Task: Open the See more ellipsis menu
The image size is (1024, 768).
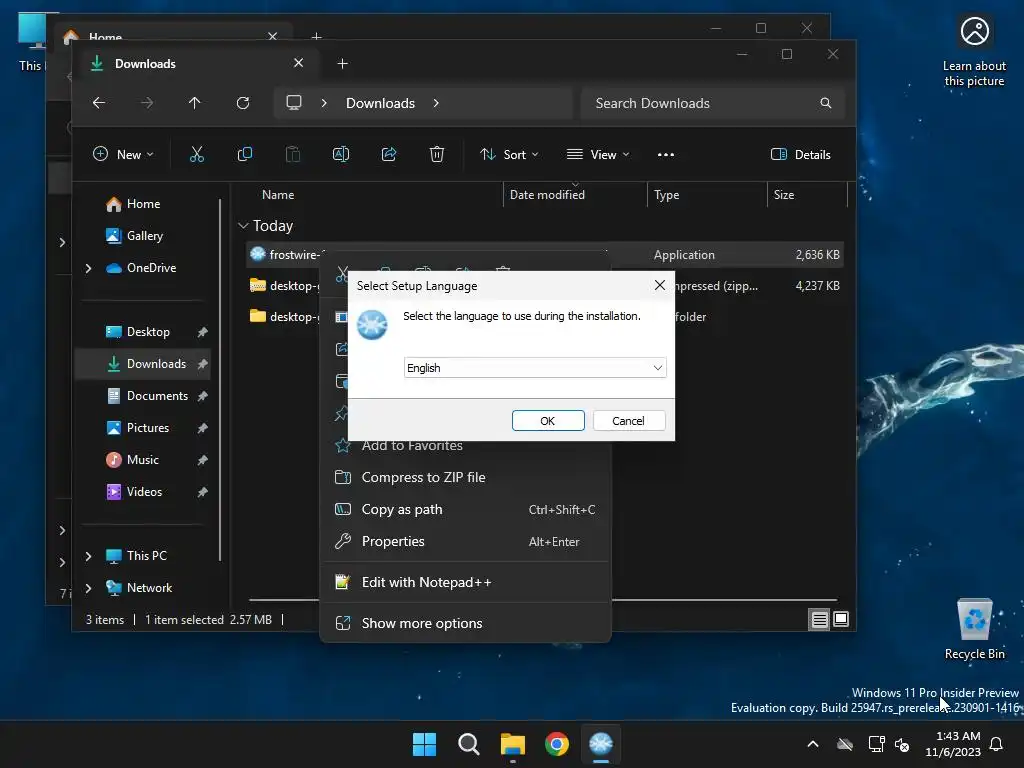Action: coord(665,155)
